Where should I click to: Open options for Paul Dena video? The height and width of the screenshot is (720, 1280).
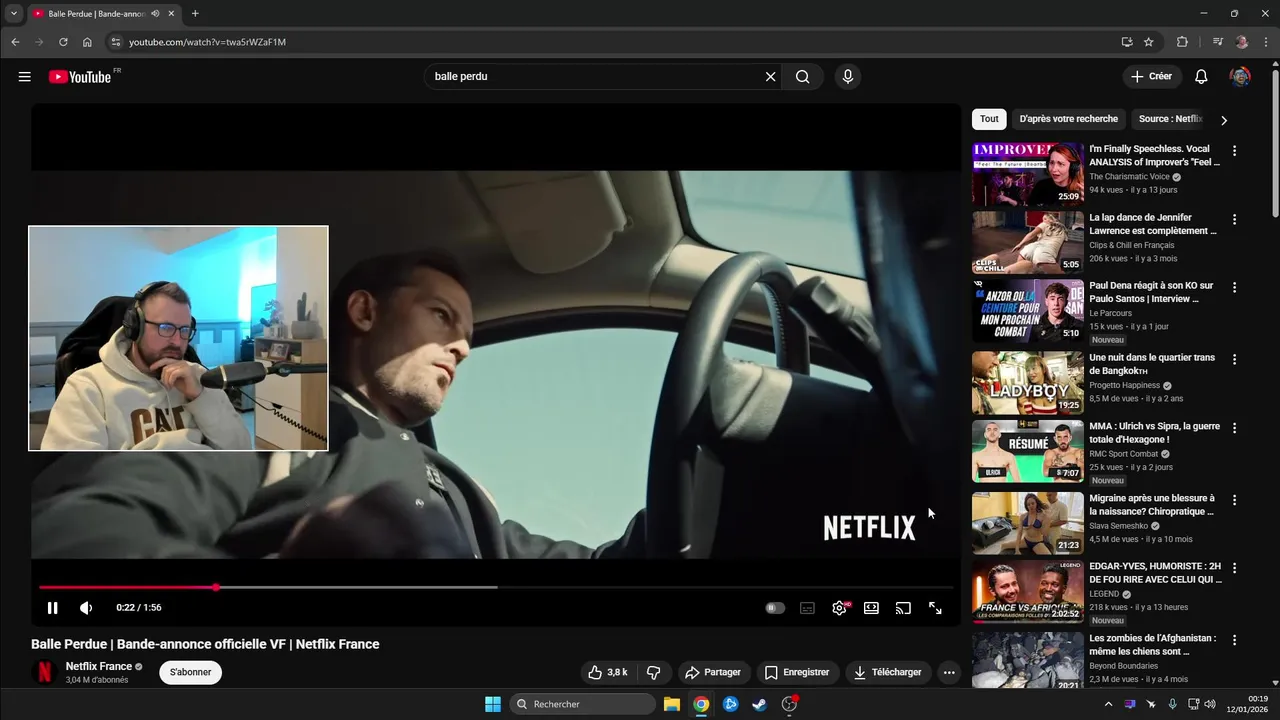(x=1234, y=287)
